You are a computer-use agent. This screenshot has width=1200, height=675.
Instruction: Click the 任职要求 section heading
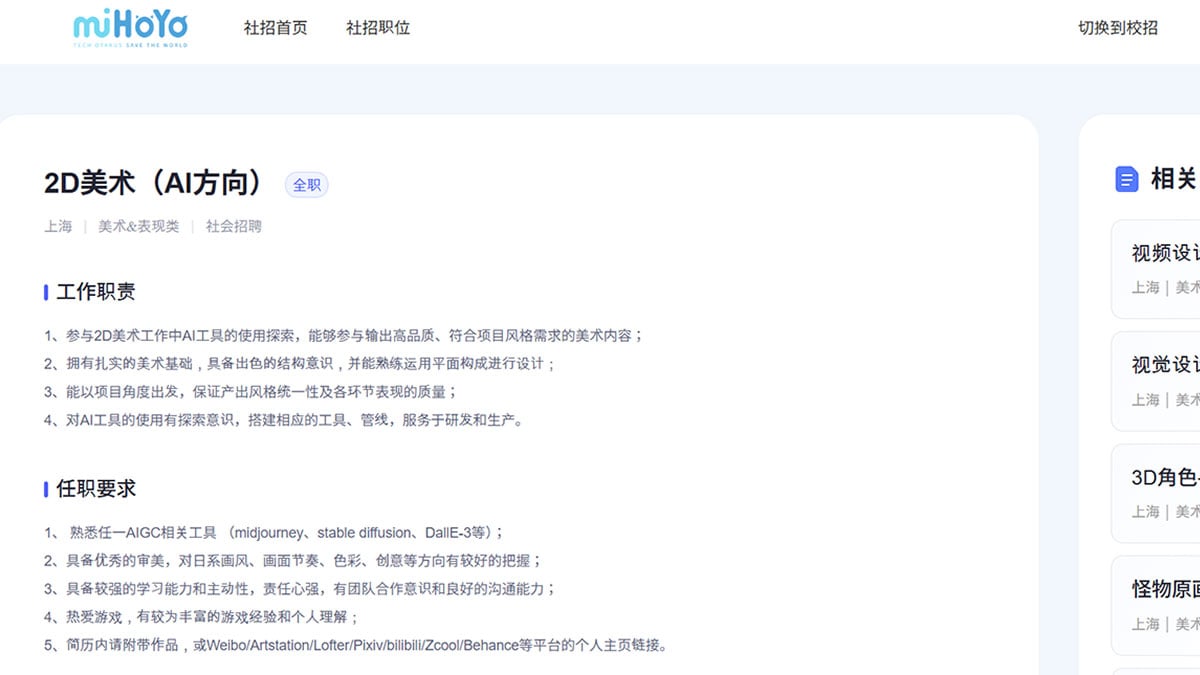click(x=96, y=489)
